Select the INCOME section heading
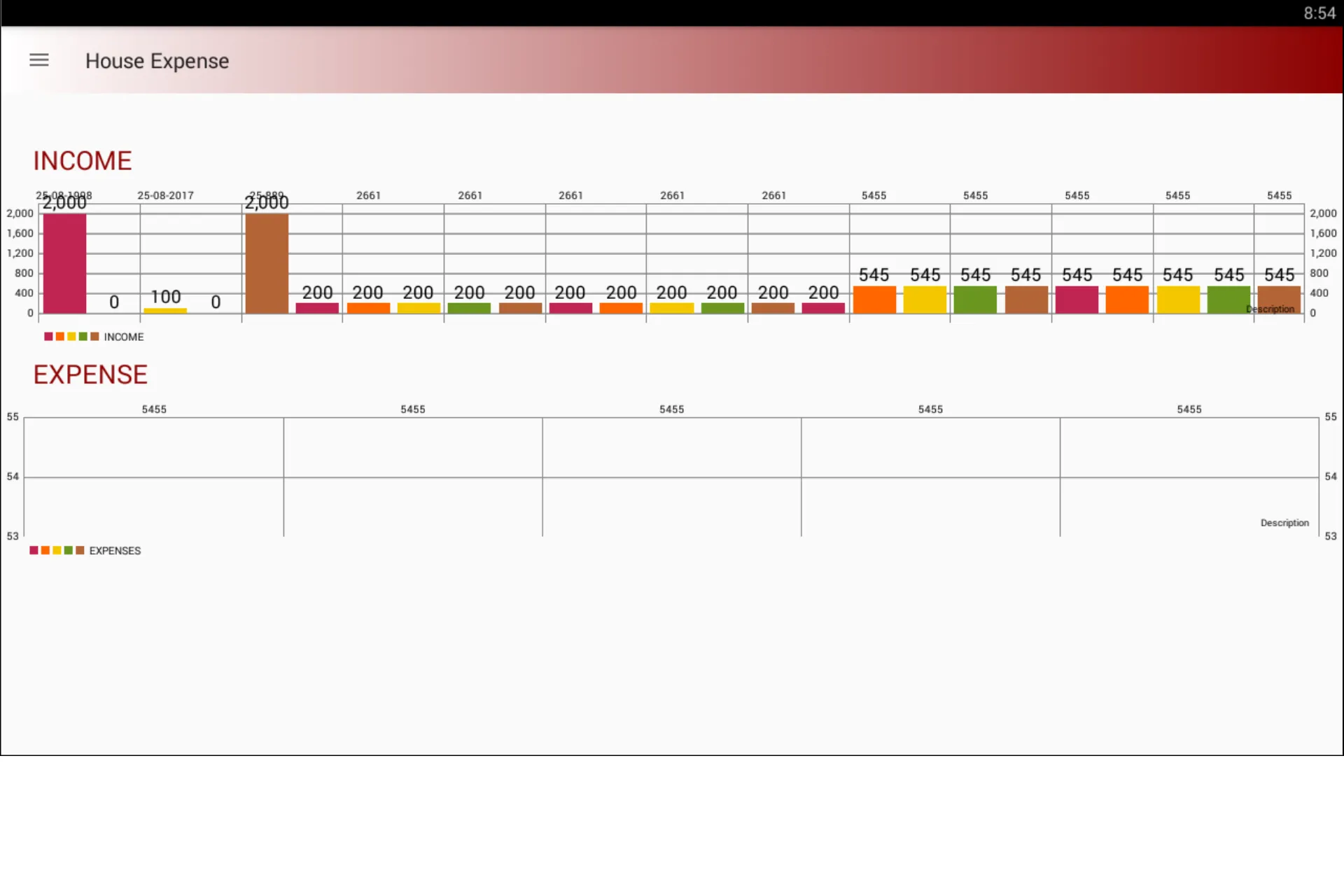 83,161
